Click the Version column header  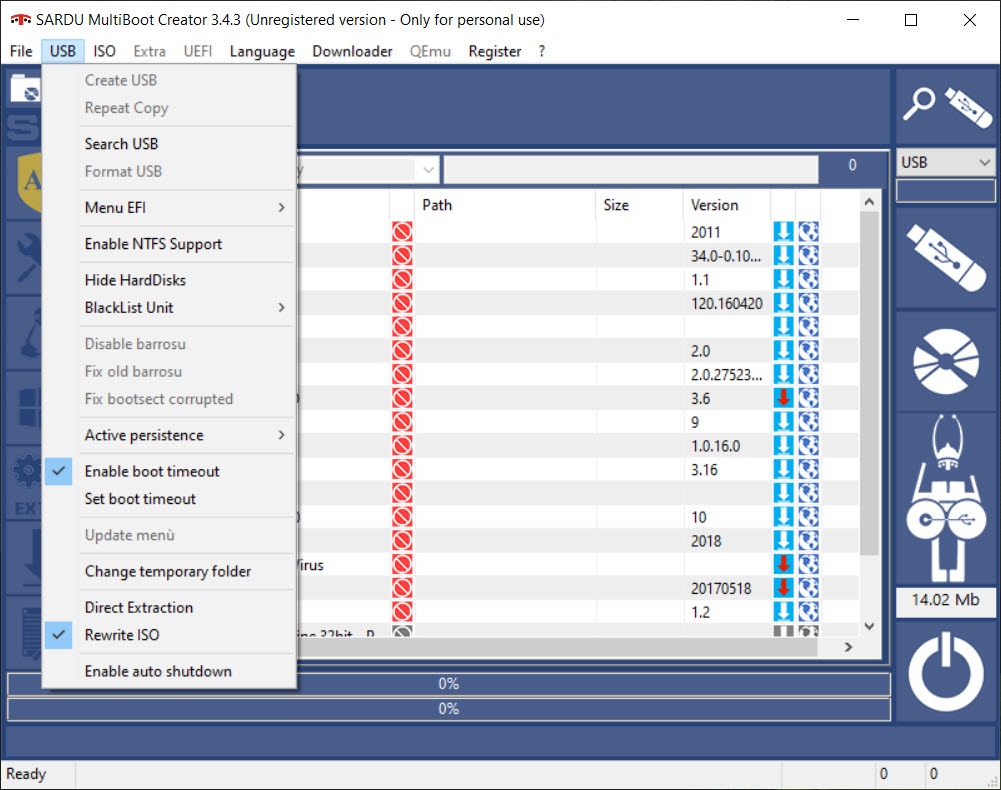[726, 205]
